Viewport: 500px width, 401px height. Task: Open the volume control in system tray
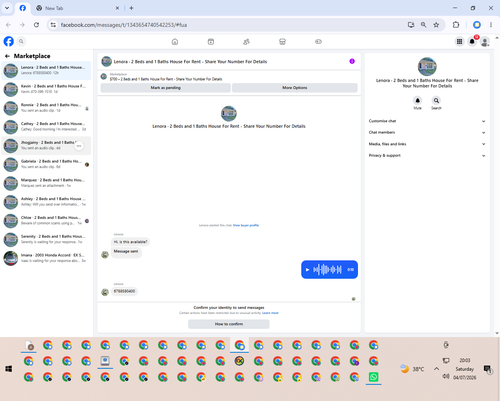pyautogui.click(x=446, y=377)
